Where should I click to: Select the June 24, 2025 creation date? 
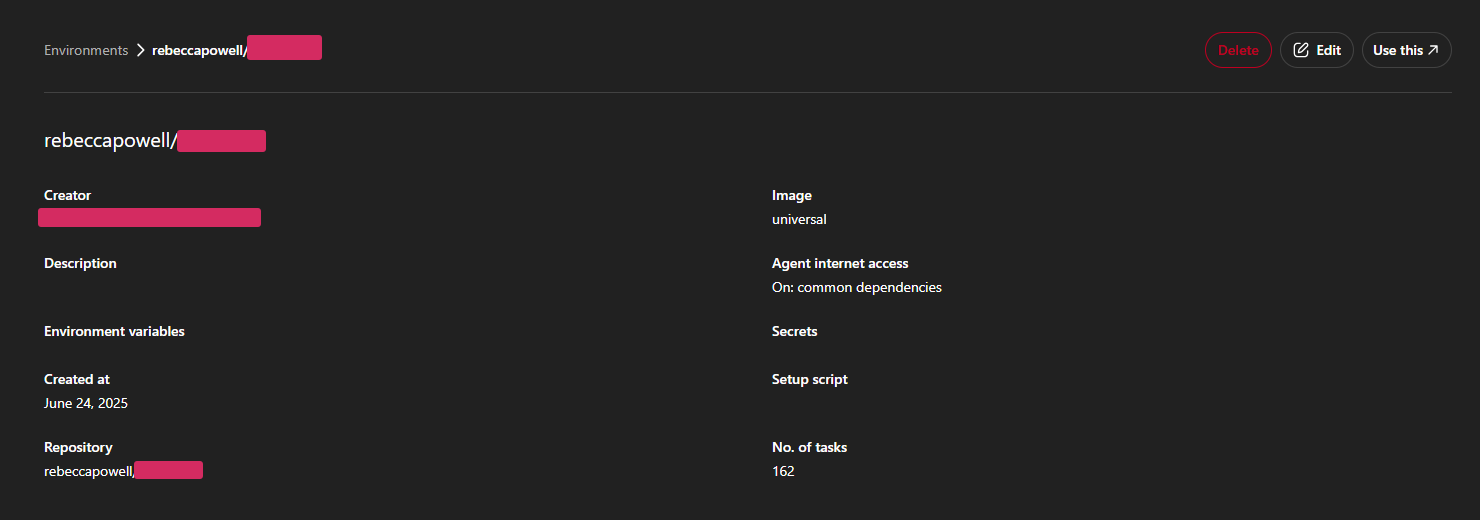click(x=86, y=403)
